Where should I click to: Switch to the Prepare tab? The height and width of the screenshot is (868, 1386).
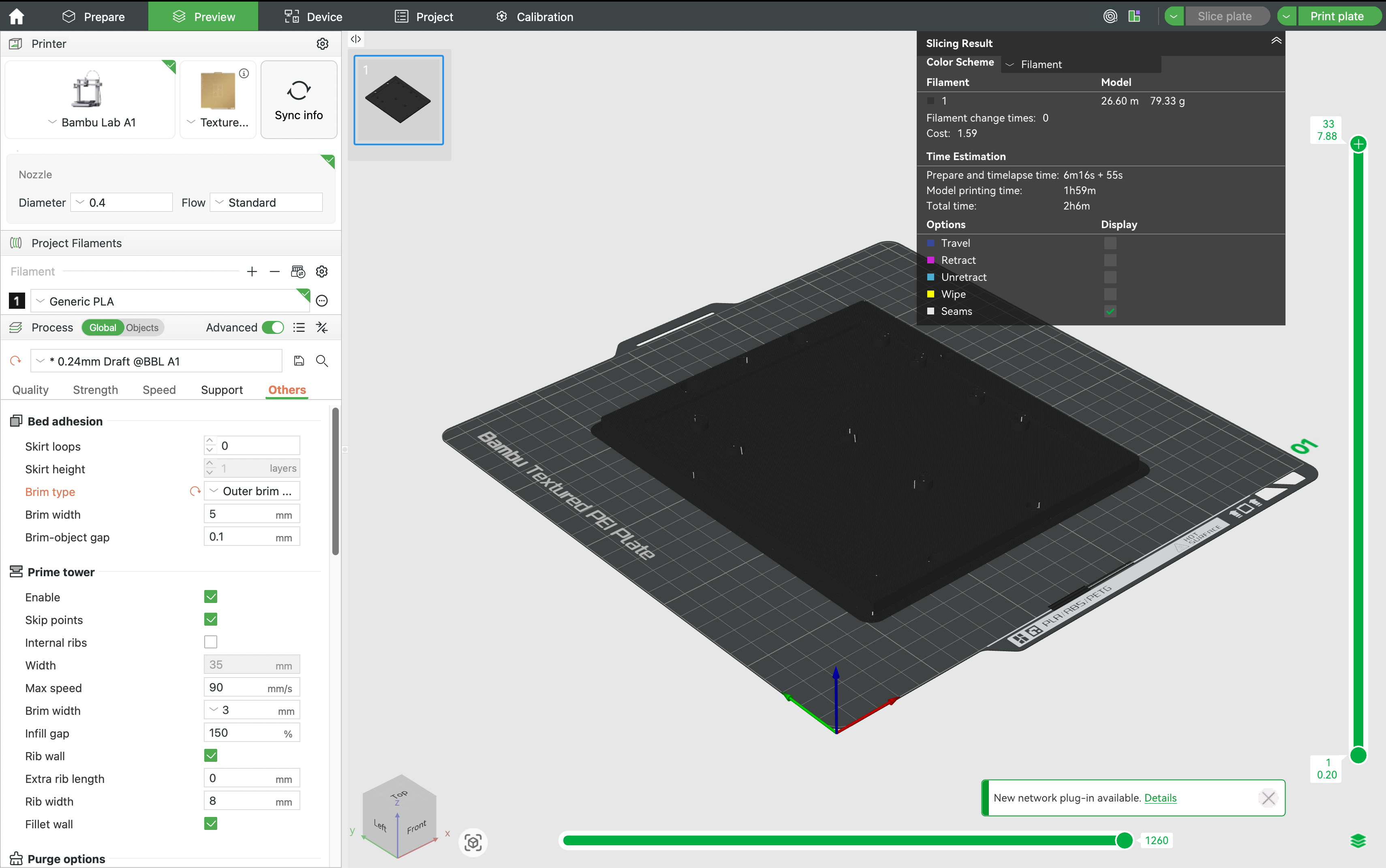pyautogui.click(x=94, y=16)
